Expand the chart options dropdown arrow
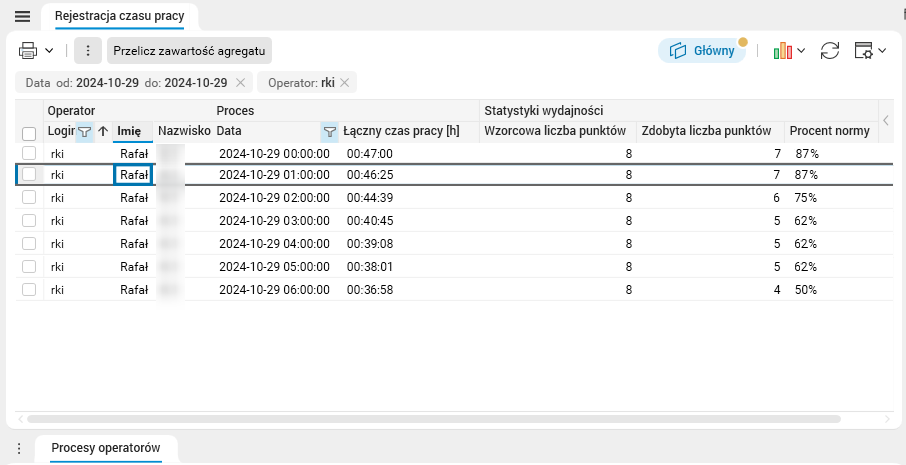Screen dimensions: 906x465 (801, 51)
